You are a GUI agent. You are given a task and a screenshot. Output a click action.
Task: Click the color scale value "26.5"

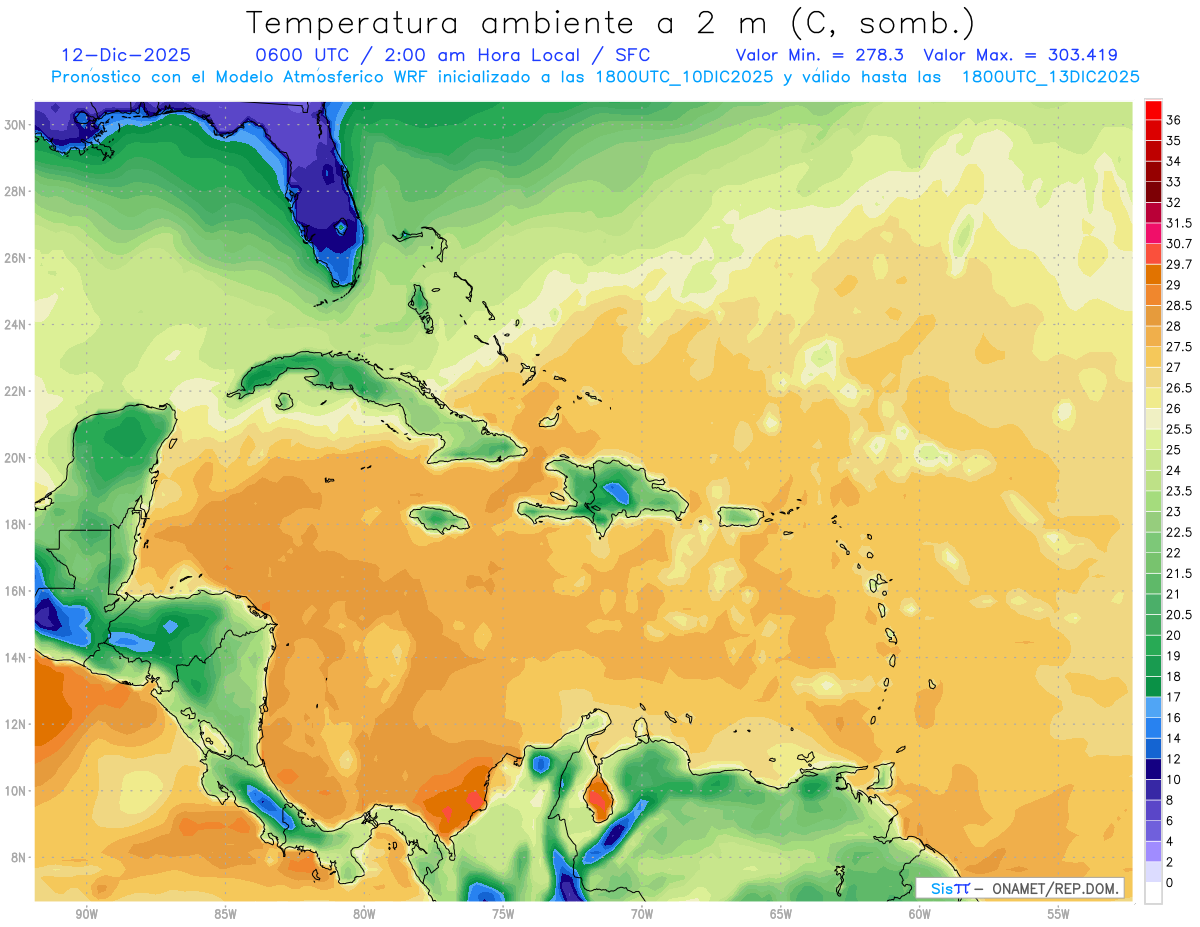[1179, 388]
